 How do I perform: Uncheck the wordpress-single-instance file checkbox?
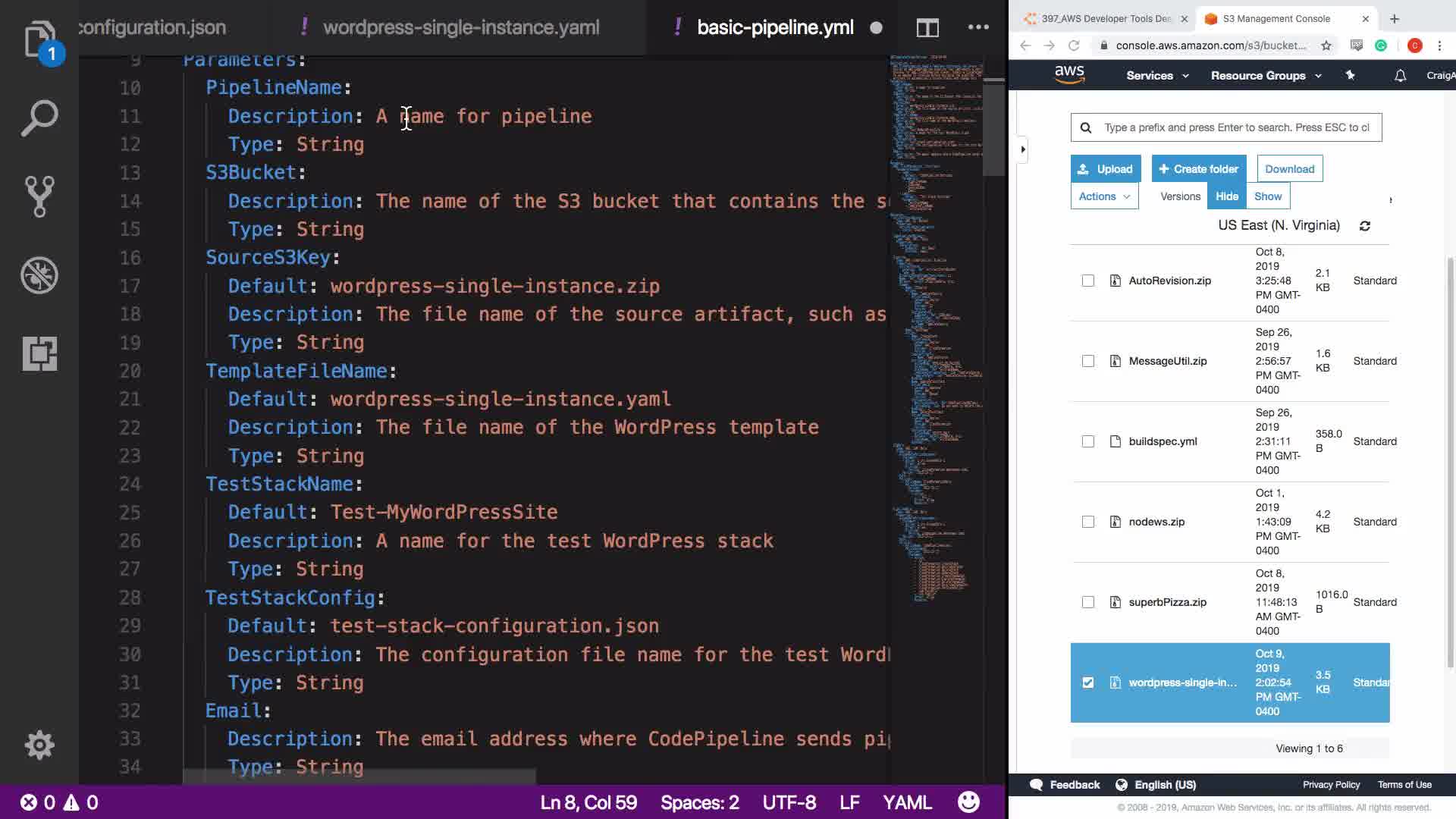pos(1088,682)
